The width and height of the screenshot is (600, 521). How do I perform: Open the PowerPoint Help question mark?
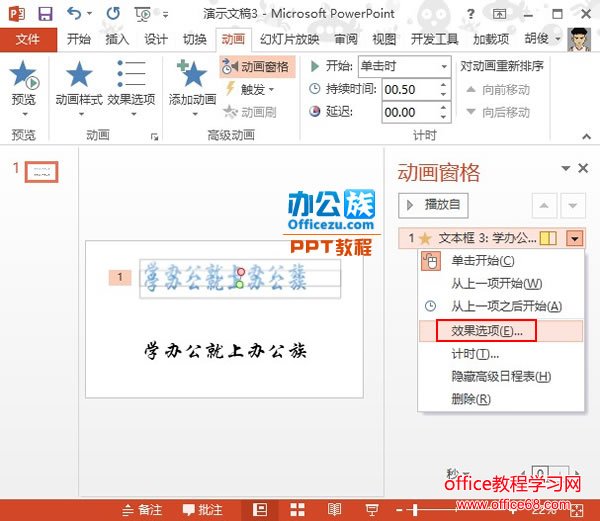click(471, 14)
